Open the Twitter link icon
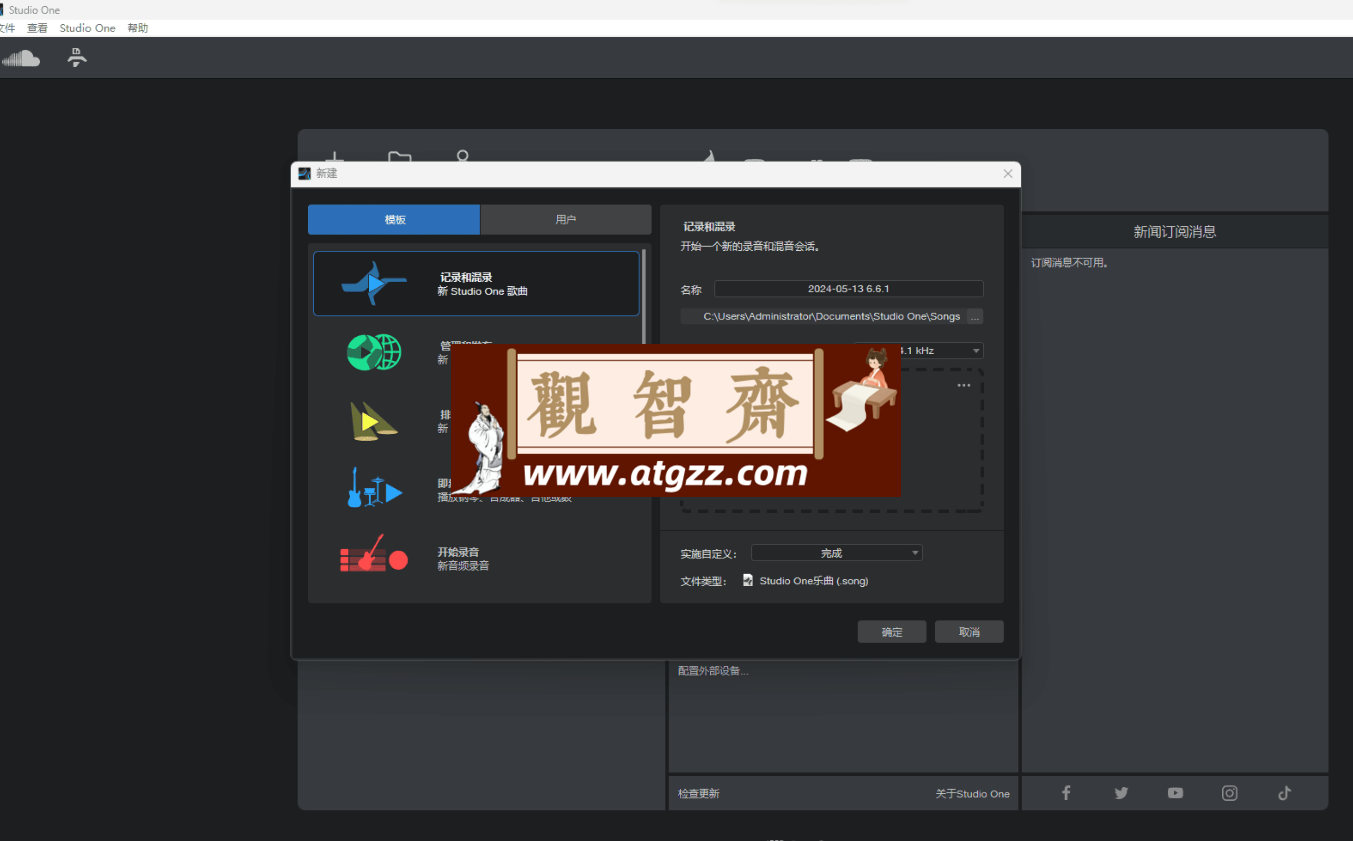The image size is (1353, 841). coord(1121,793)
